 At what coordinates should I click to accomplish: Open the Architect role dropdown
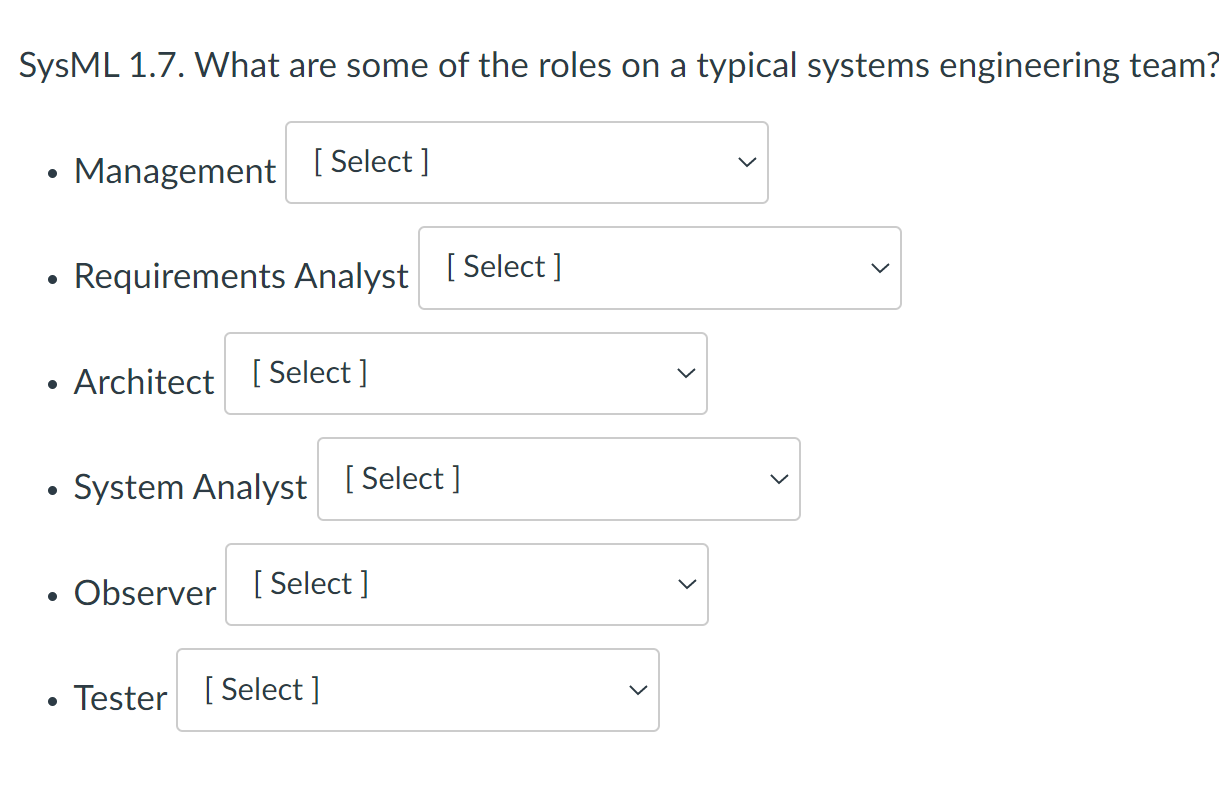point(466,373)
